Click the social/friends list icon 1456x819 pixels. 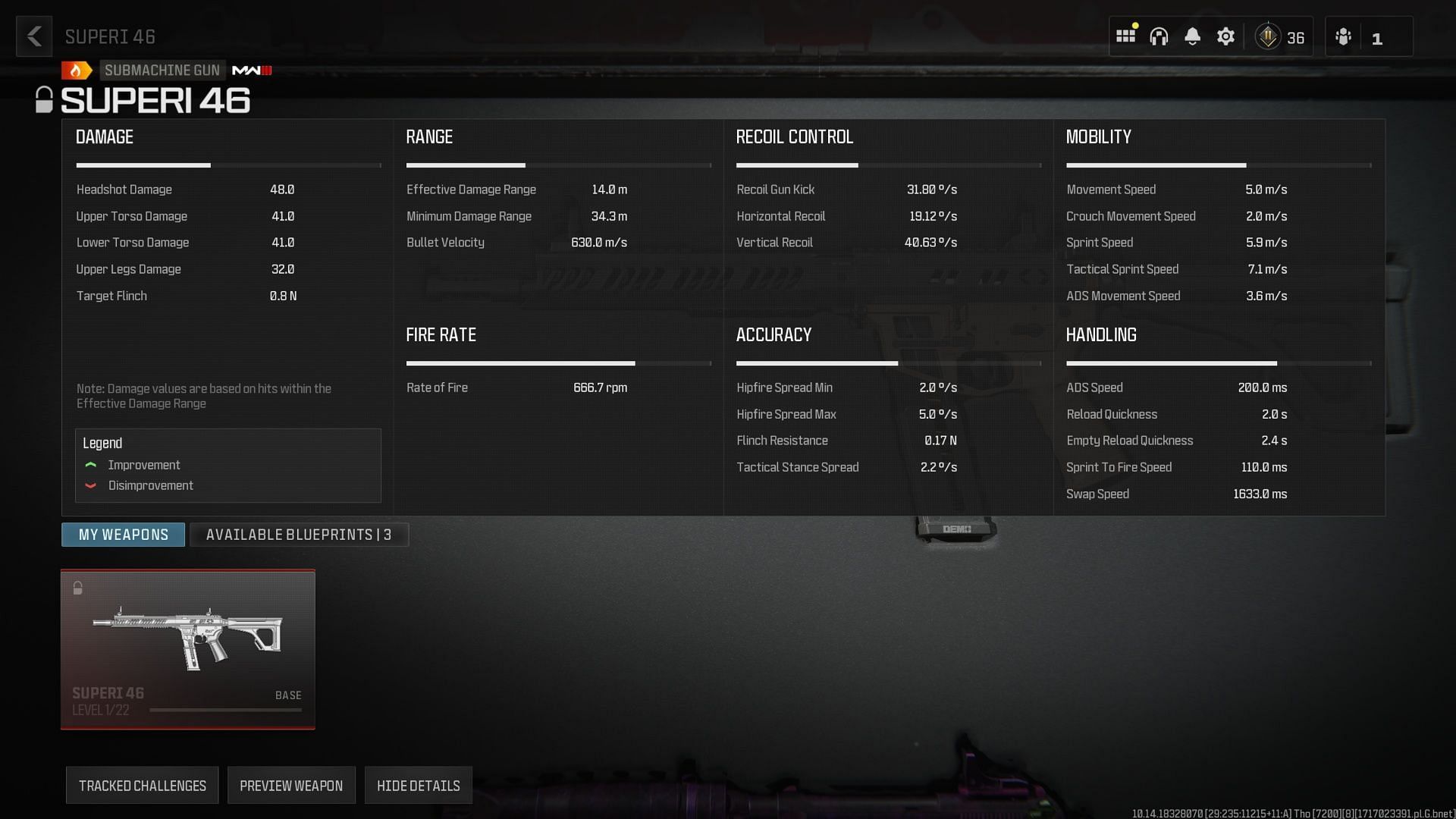[1345, 36]
